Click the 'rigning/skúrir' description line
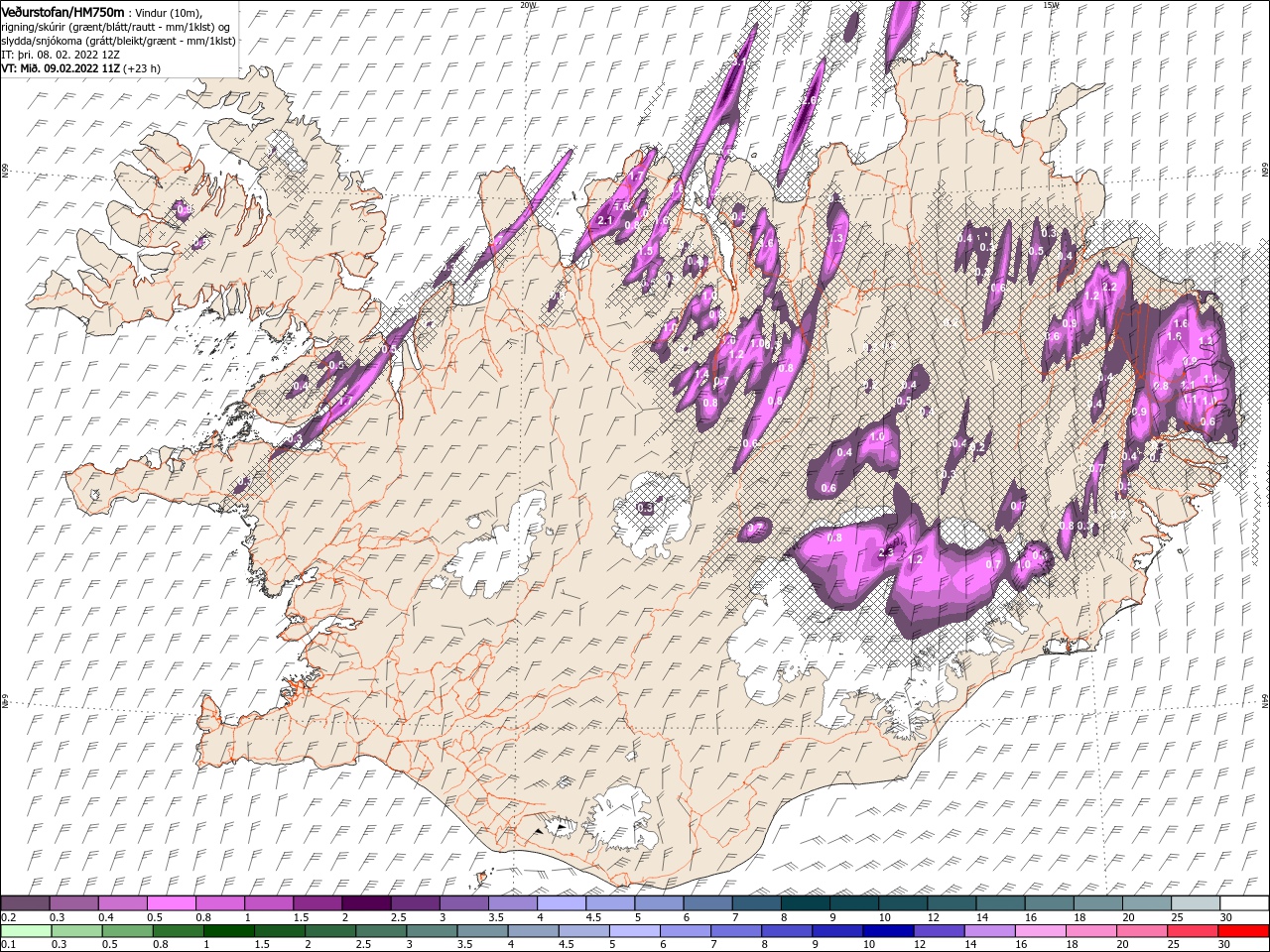Viewport: 1270px width, 952px height. (x=115, y=26)
